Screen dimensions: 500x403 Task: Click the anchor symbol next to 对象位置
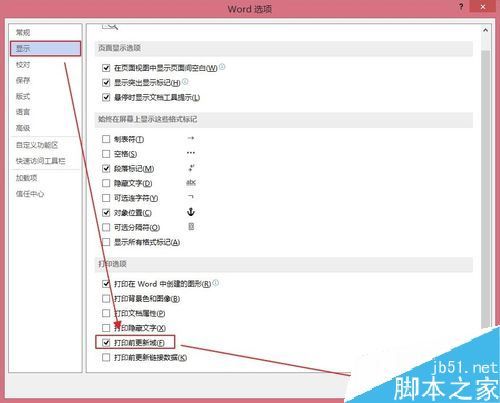191,212
